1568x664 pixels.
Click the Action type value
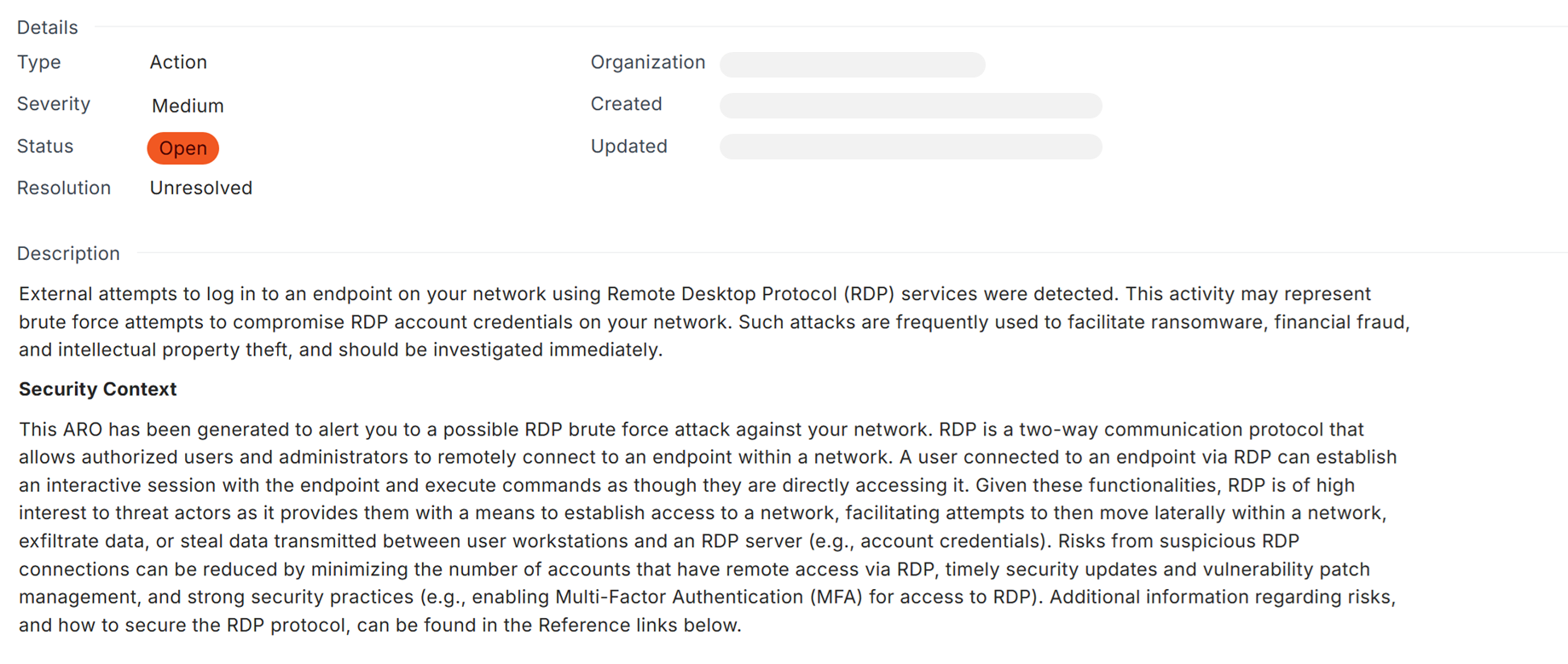pos(178,62)
